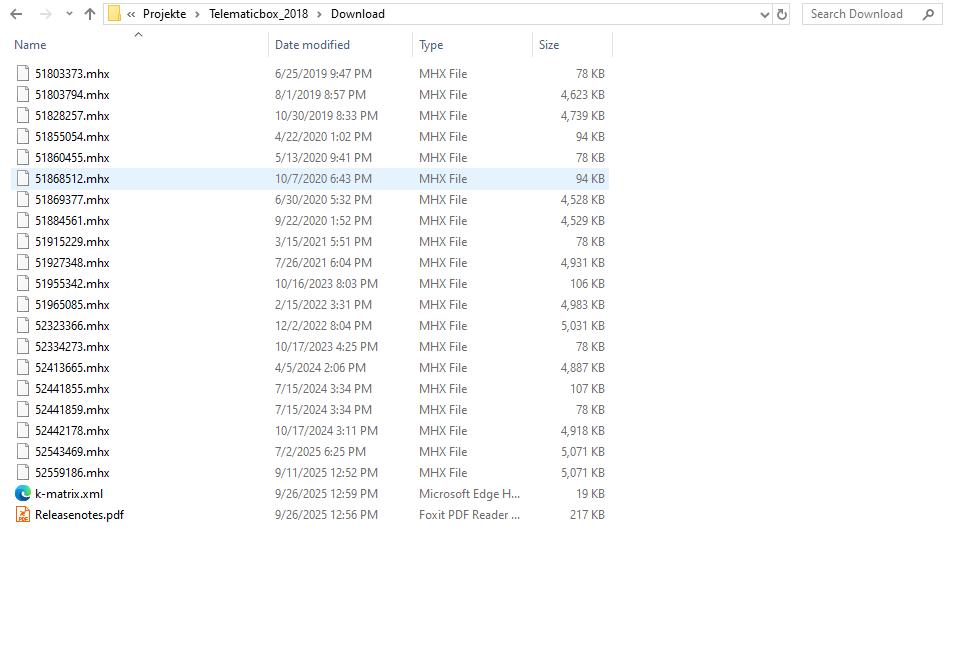Open the Projekte breadcrumb chevron

tap(197, 14)
